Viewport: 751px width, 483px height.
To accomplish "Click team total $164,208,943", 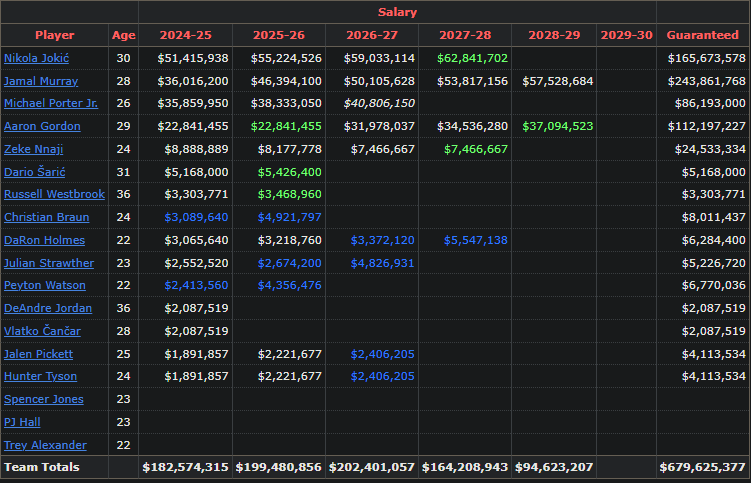I will pyautogui.click(x=465, y=467).
